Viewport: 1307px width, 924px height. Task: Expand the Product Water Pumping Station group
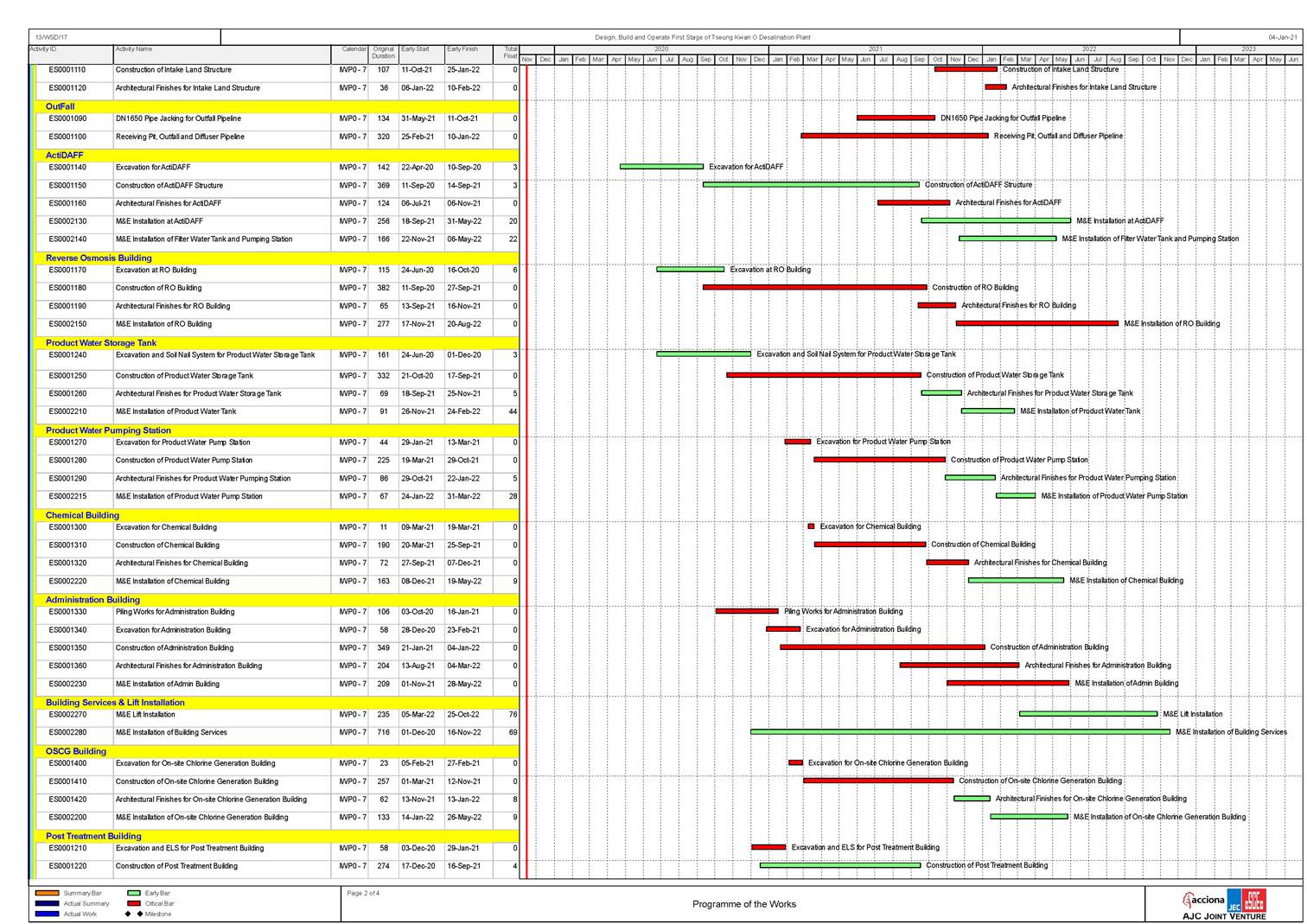coord(108,430)
